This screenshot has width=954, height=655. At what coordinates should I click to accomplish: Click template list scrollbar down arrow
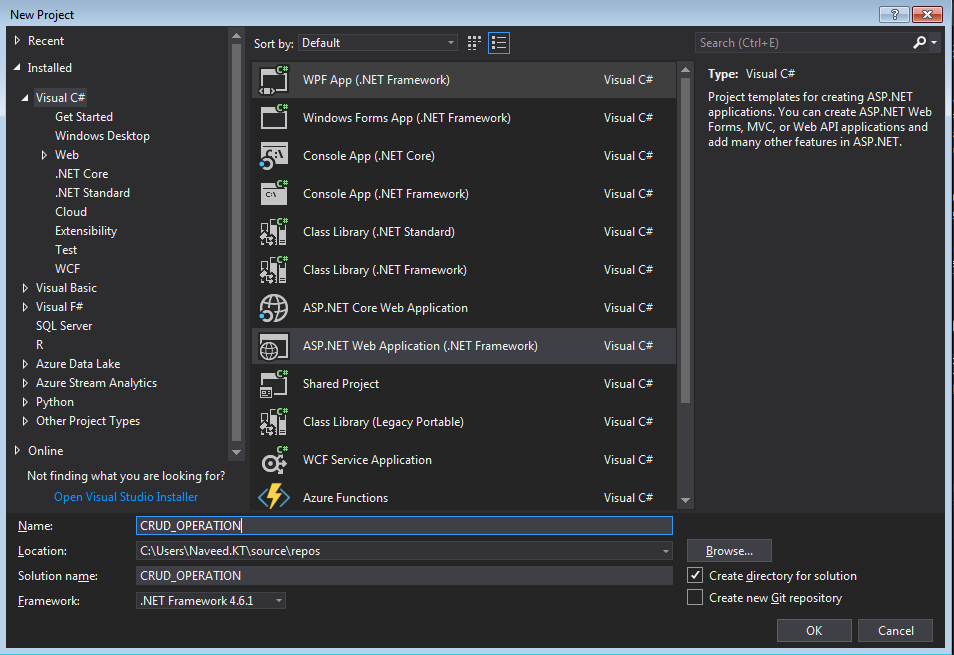click(686, 501)
